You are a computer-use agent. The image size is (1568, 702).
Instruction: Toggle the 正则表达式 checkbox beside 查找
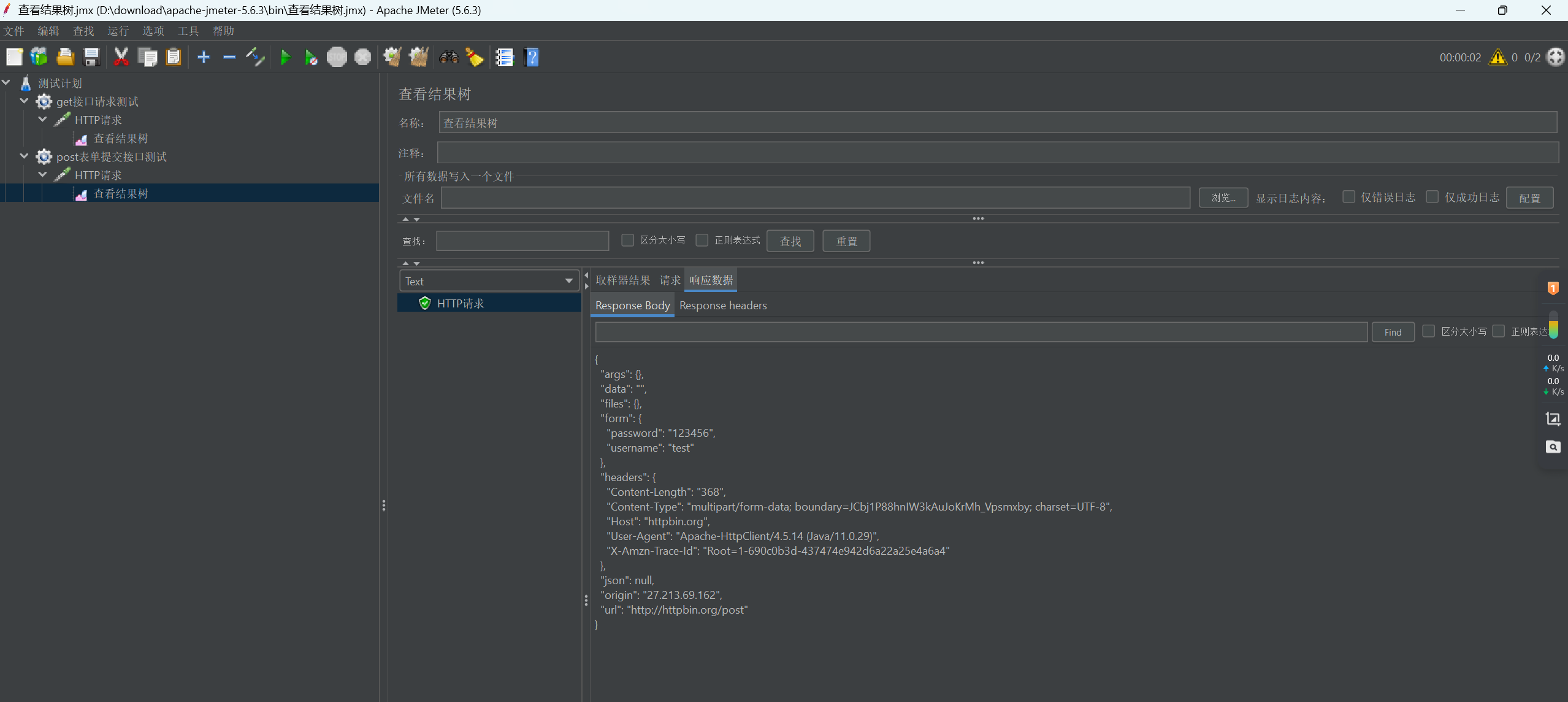click(702, 240)
